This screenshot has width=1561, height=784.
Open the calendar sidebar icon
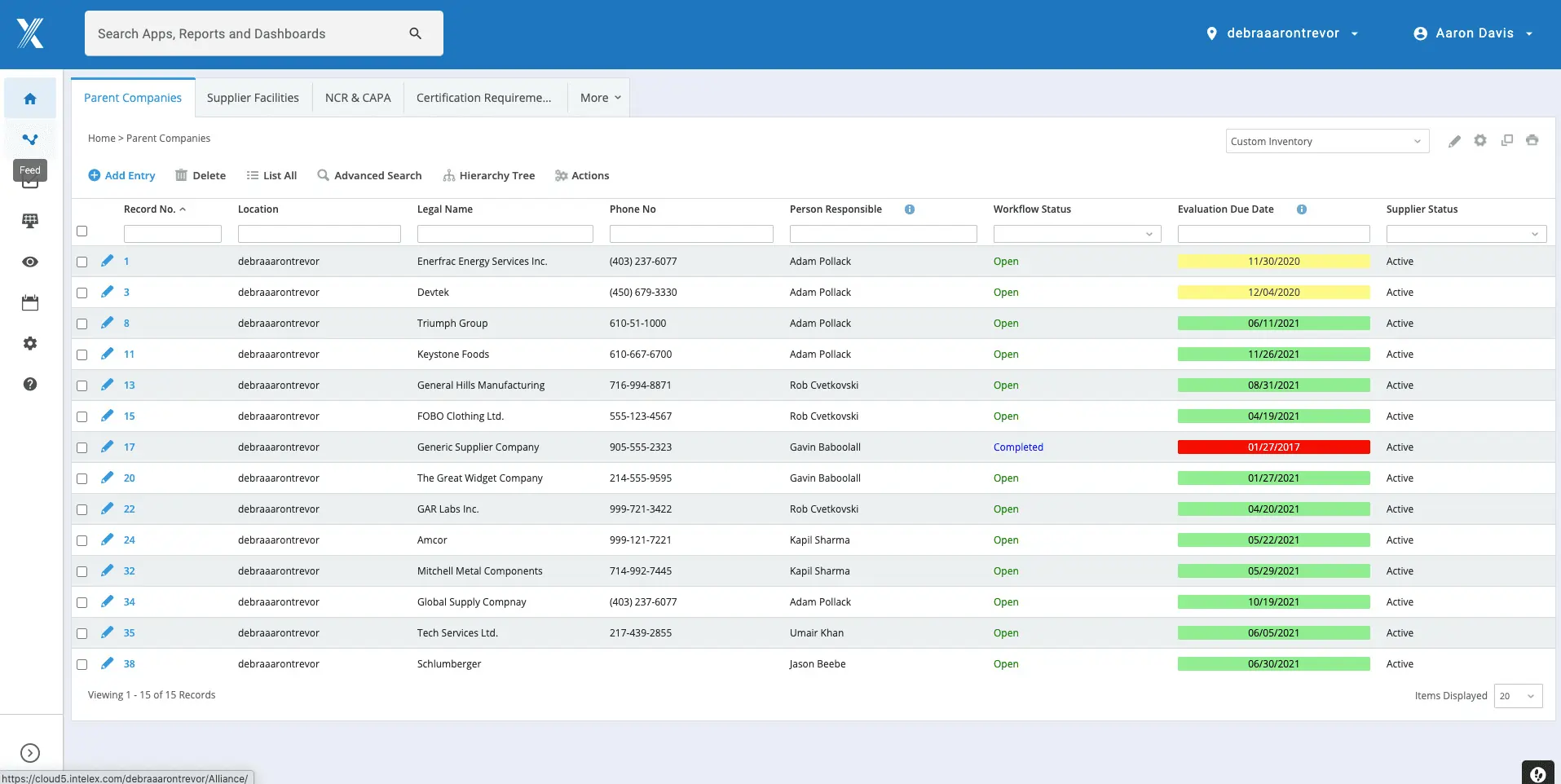(30, 302)
